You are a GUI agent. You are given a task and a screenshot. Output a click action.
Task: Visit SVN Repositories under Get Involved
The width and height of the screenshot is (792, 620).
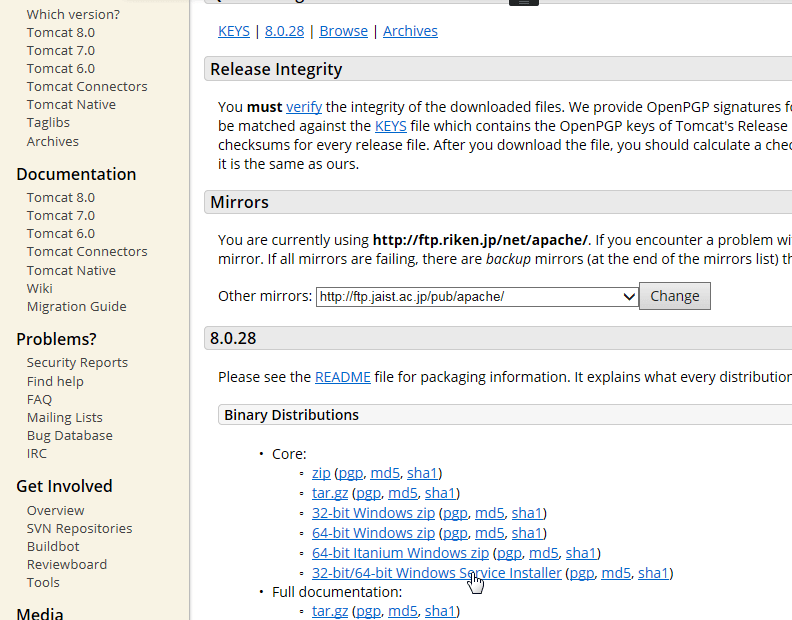tap(79, 528)
